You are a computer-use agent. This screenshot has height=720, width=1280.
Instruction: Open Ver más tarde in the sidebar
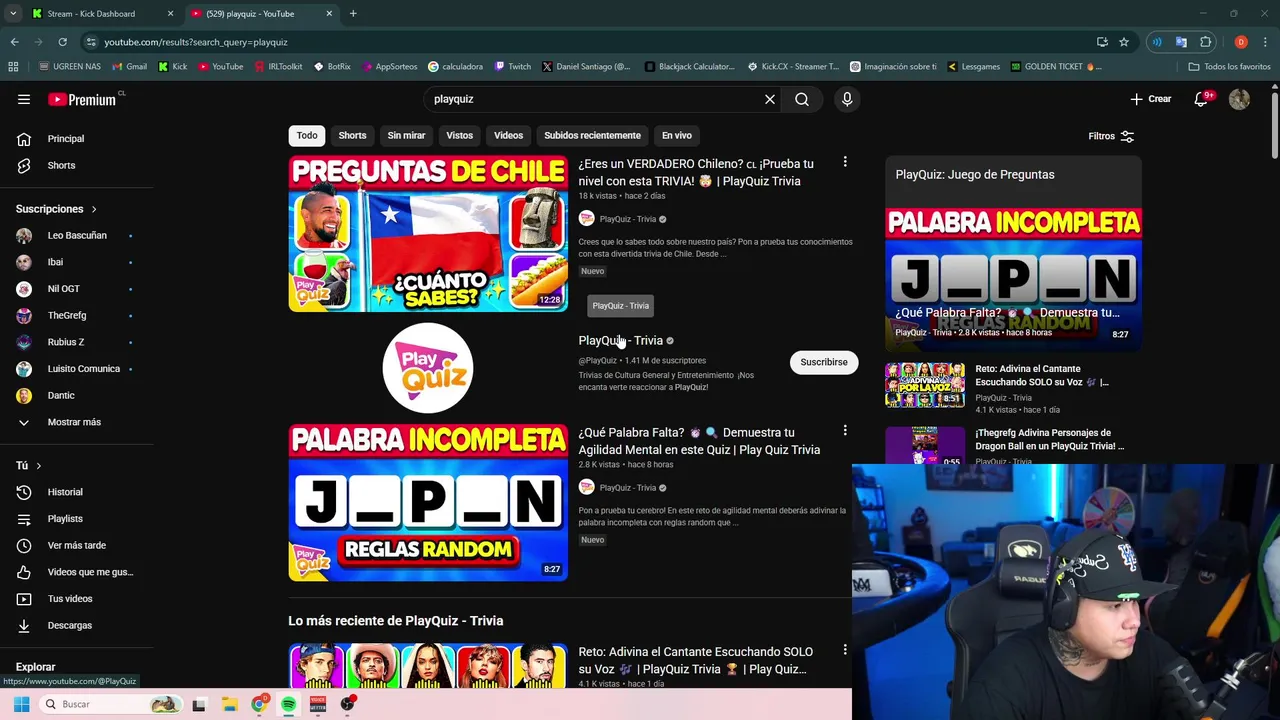77,545
